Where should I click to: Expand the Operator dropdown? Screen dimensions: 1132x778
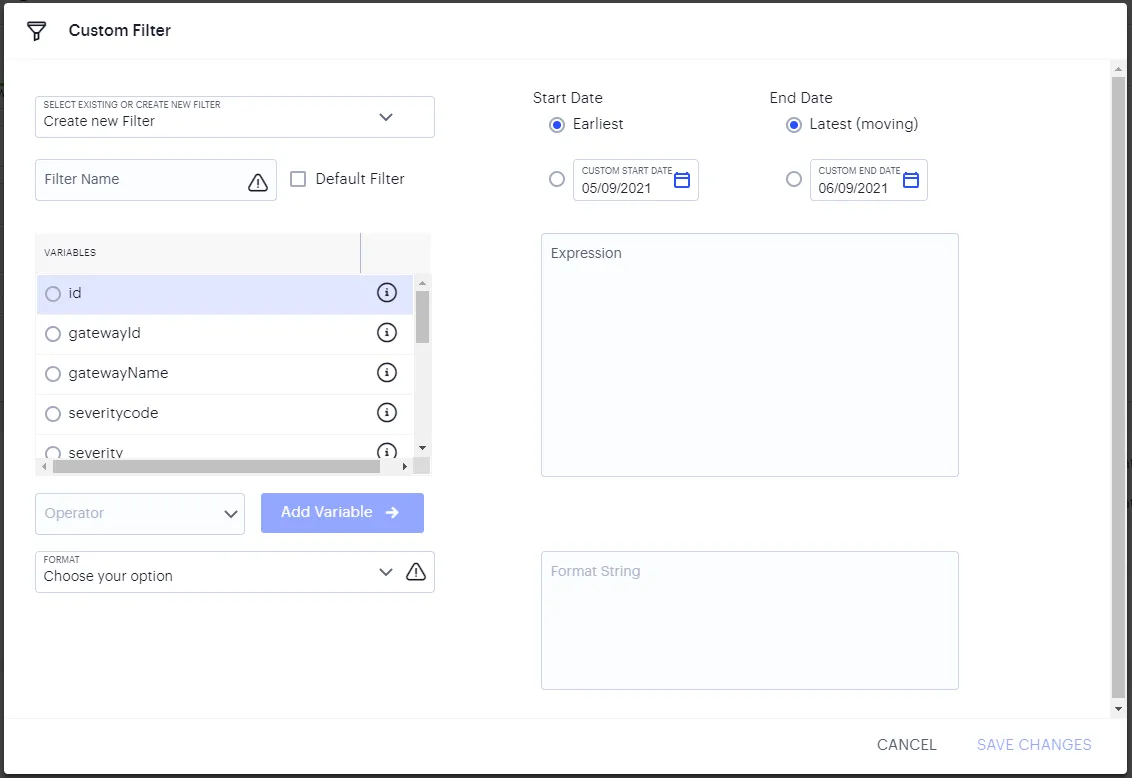[140, 514]
